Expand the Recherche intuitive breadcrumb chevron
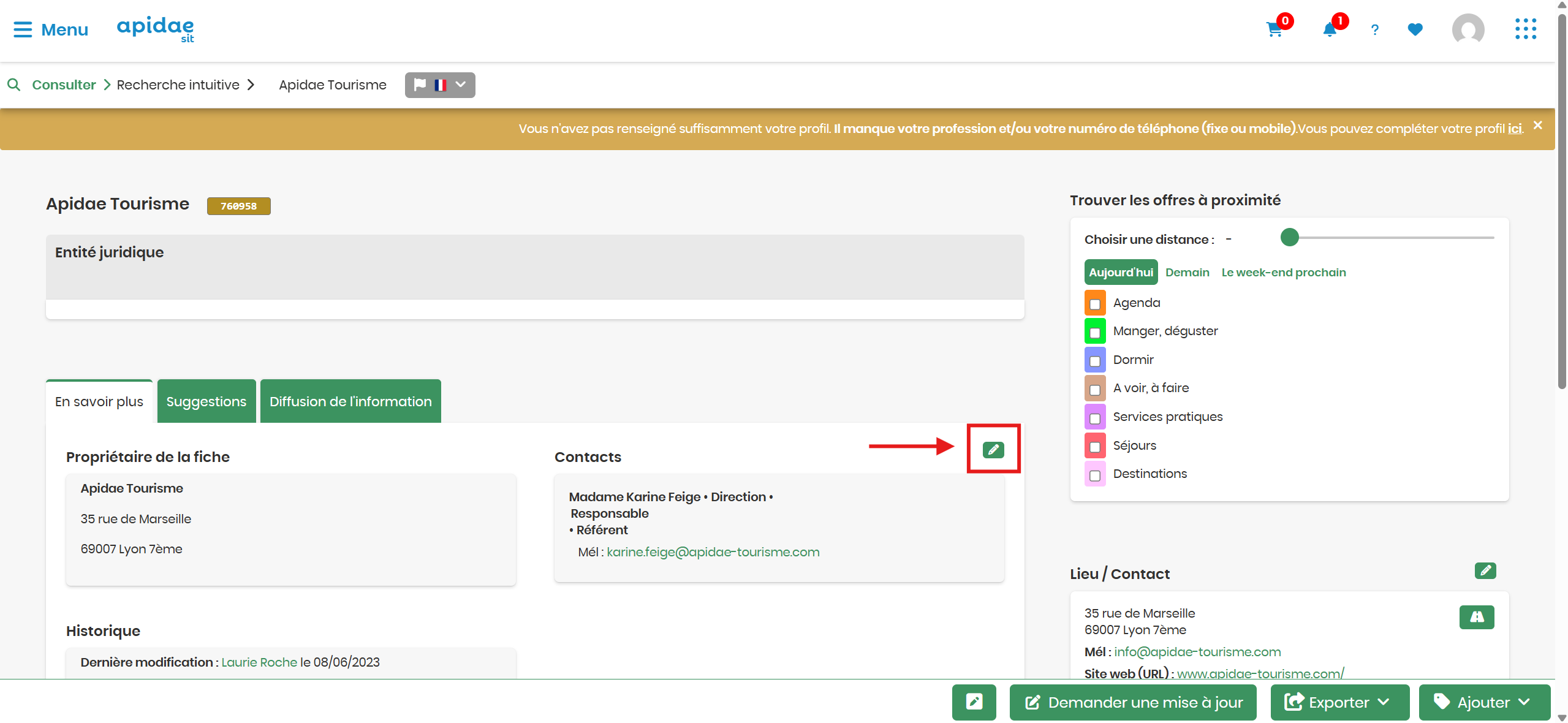 click(251, 85)
